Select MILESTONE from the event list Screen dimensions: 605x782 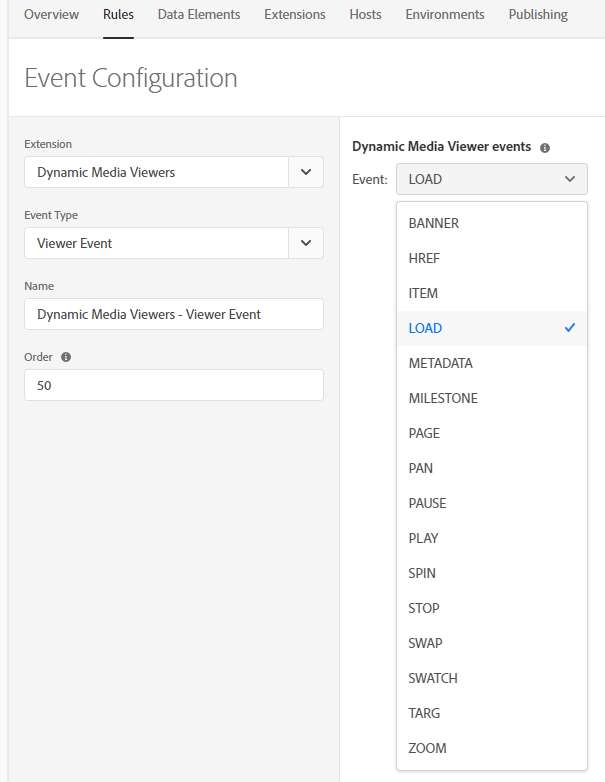[x=443, y=398]
